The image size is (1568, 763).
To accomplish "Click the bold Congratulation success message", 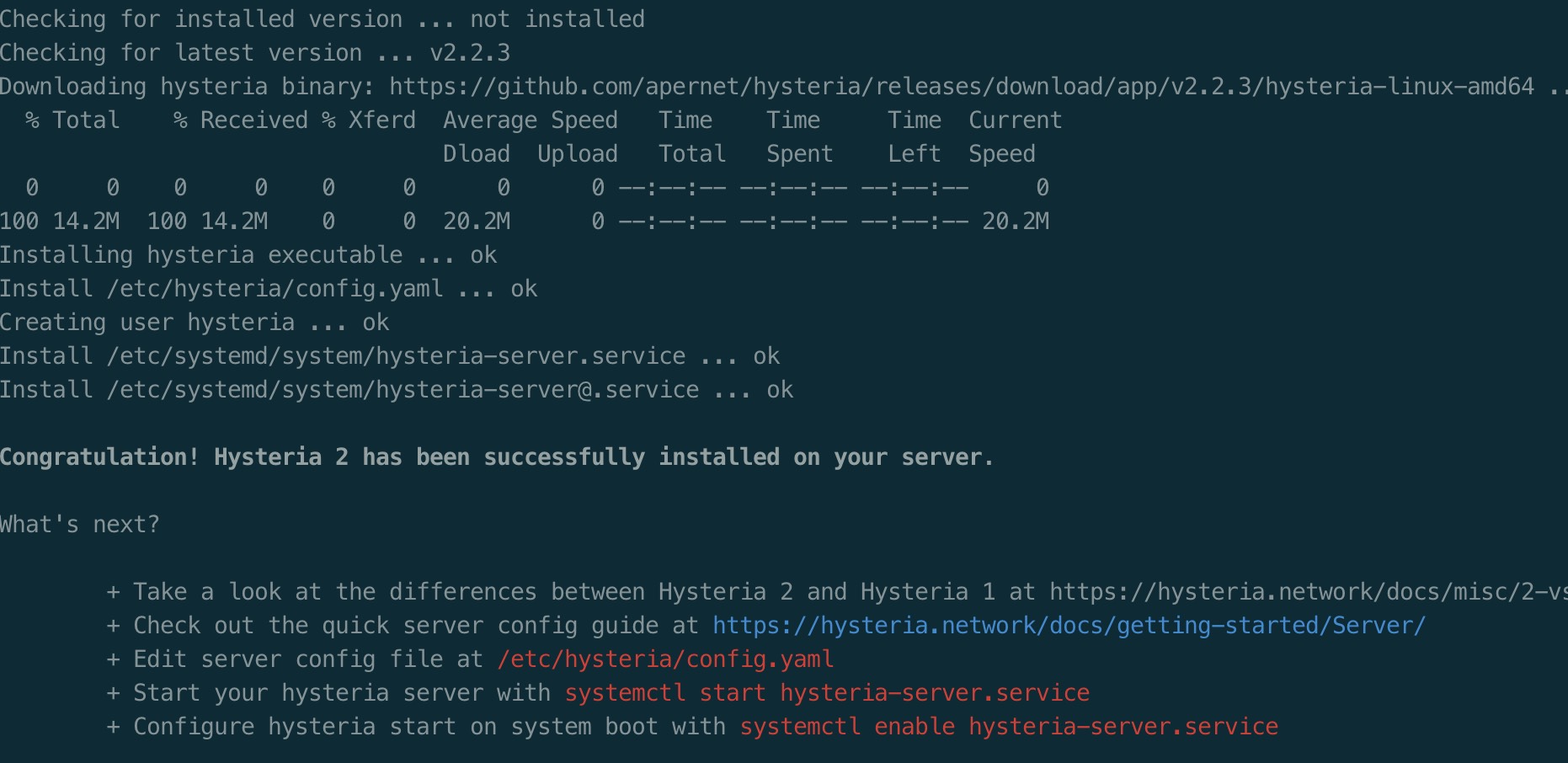I will [496, 457].
